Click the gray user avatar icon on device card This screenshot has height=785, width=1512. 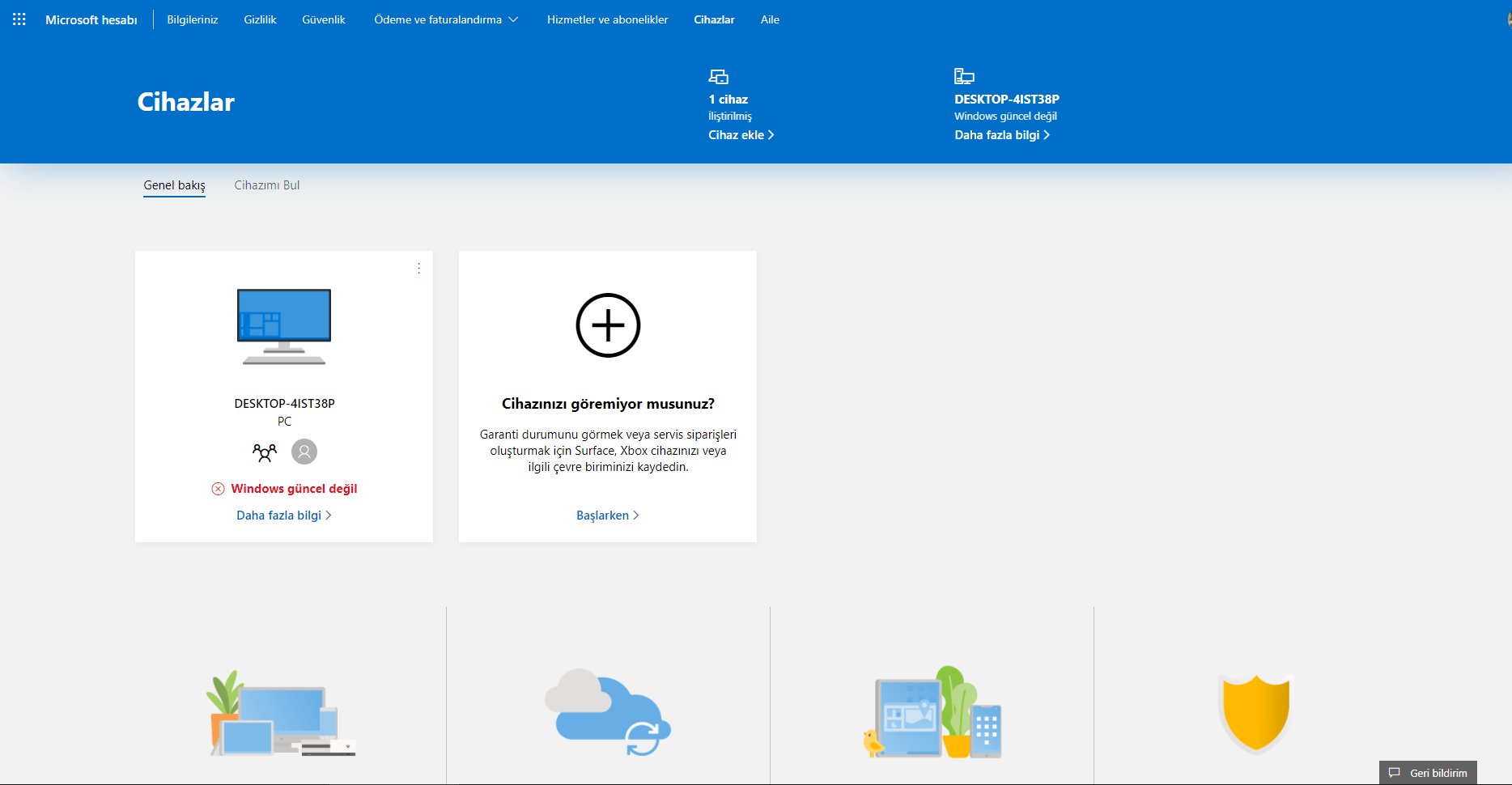coord(304,452)
